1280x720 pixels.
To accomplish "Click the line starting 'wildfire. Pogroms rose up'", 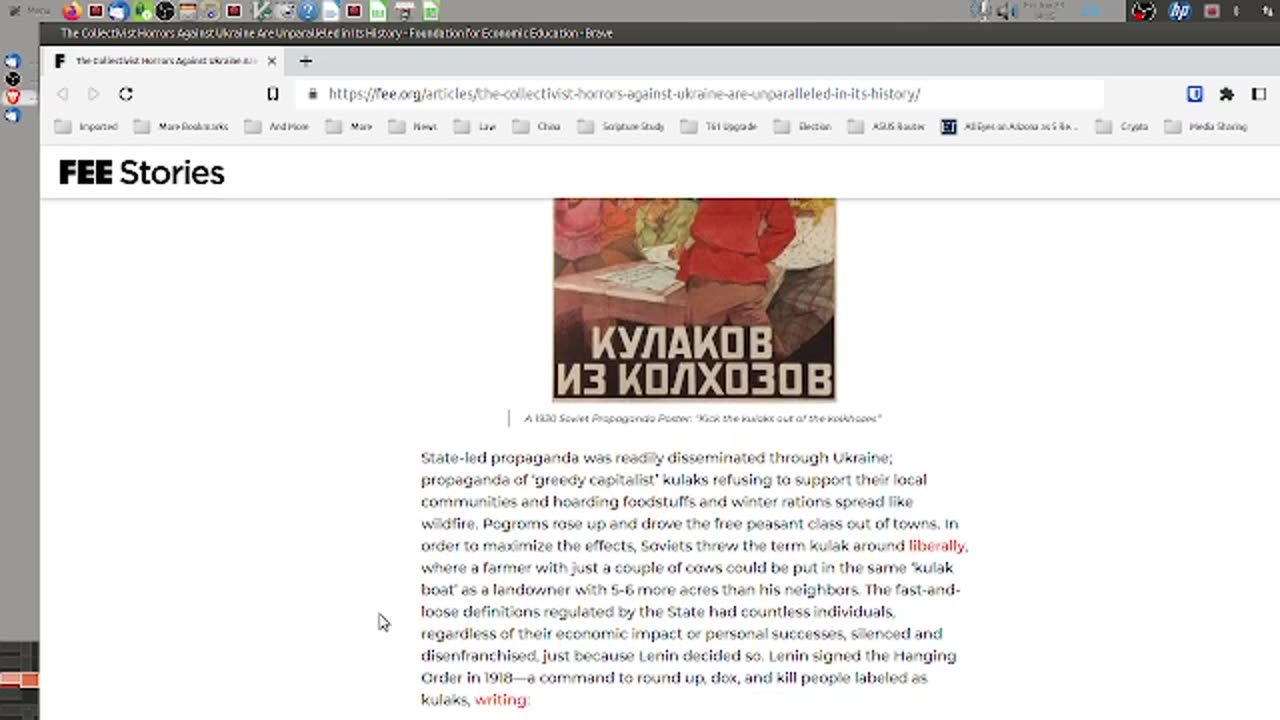I will [689, 524].
